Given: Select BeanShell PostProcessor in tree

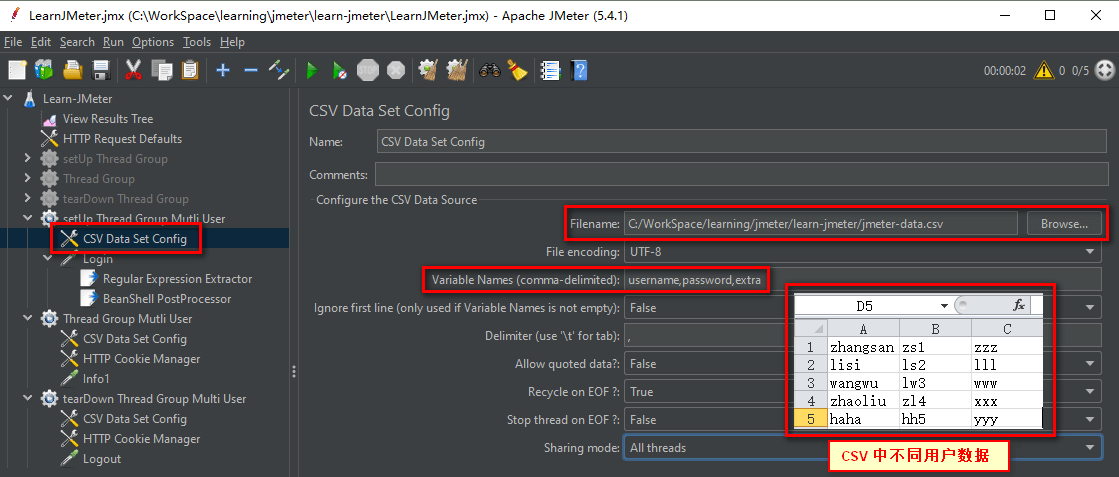Looking at the screenshot, I should pyautogui.click(x=167, y=298).
